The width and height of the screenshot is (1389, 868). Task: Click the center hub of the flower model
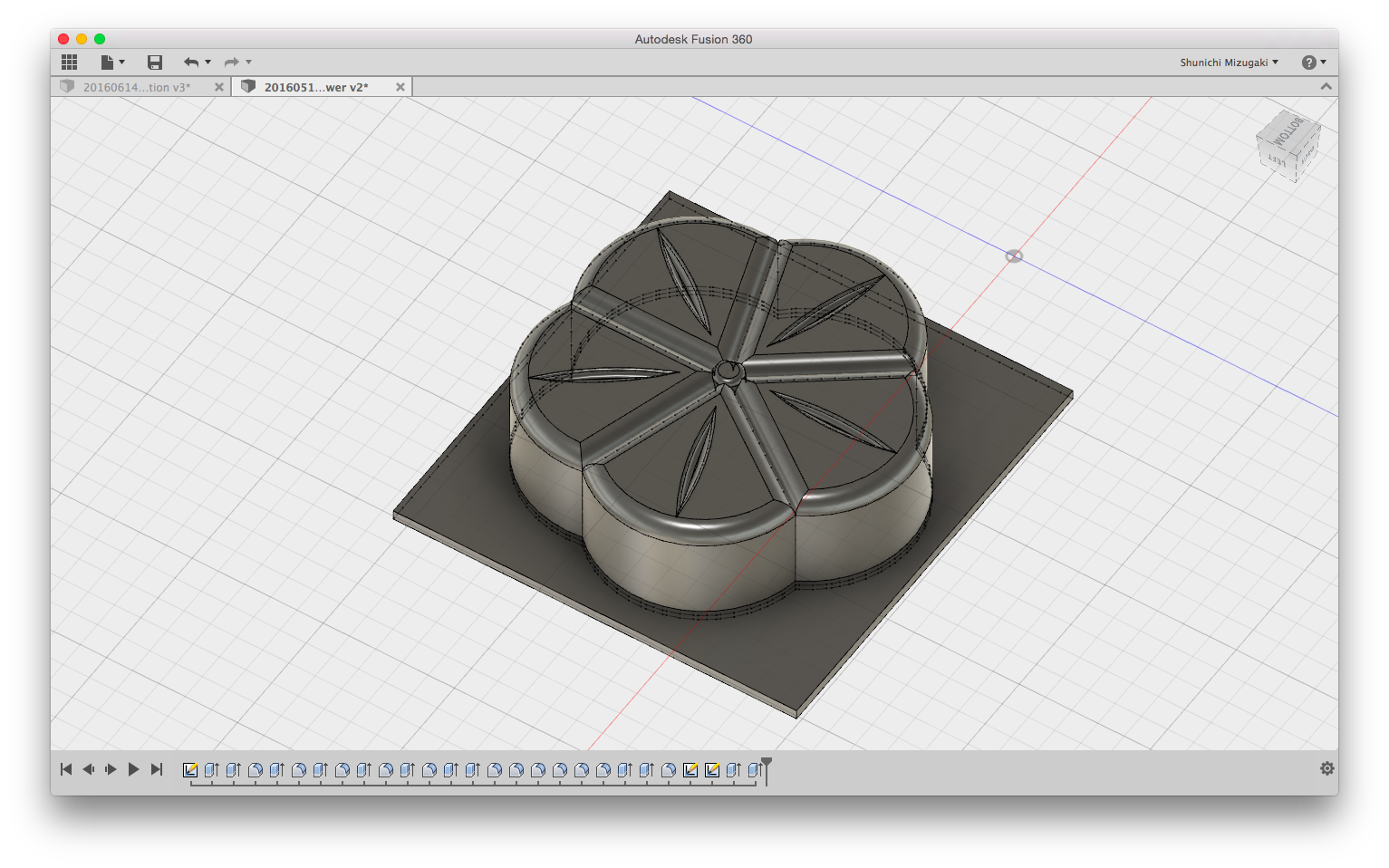point(728,371)
